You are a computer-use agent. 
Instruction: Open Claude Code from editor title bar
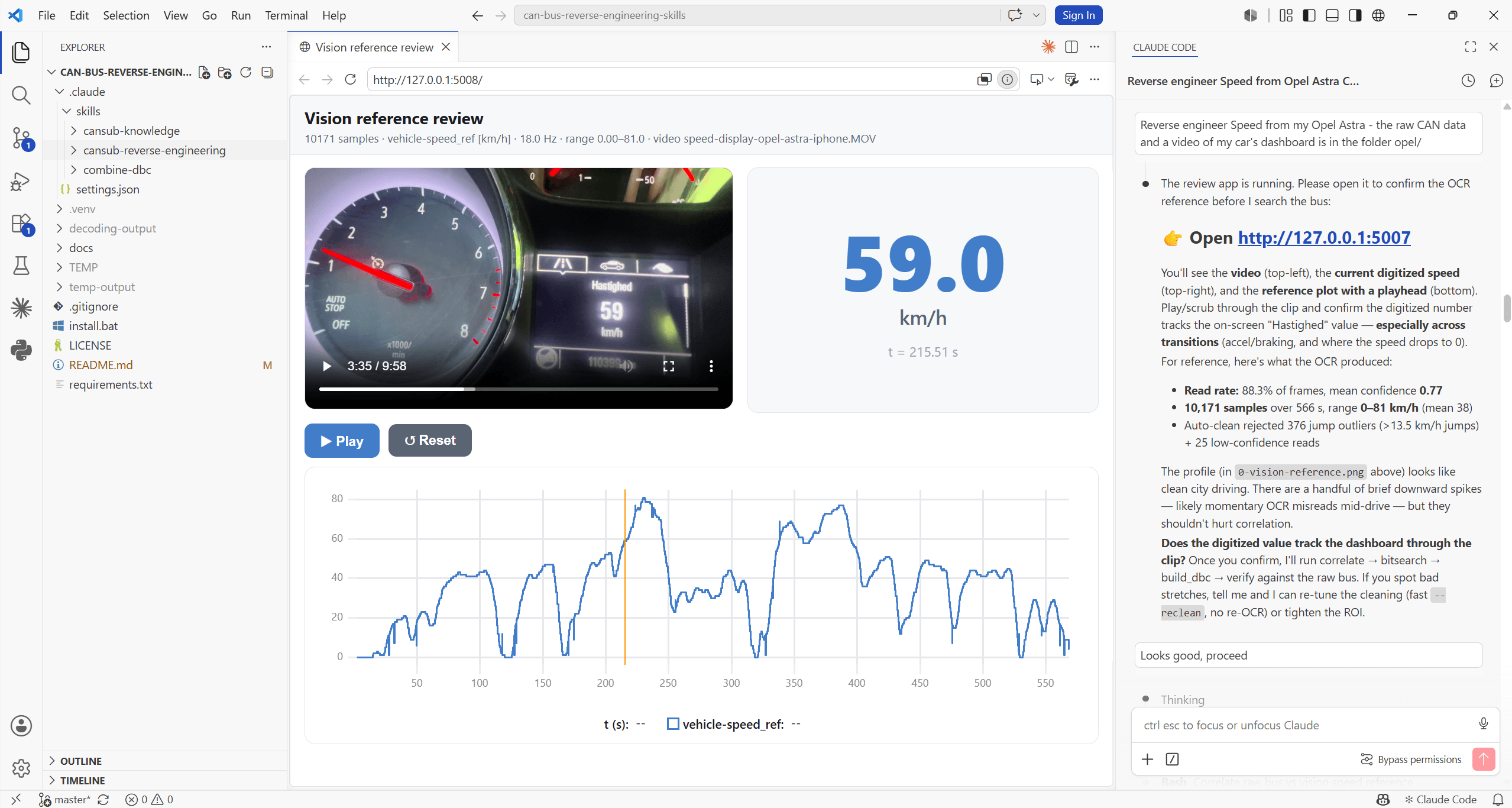1048,47
